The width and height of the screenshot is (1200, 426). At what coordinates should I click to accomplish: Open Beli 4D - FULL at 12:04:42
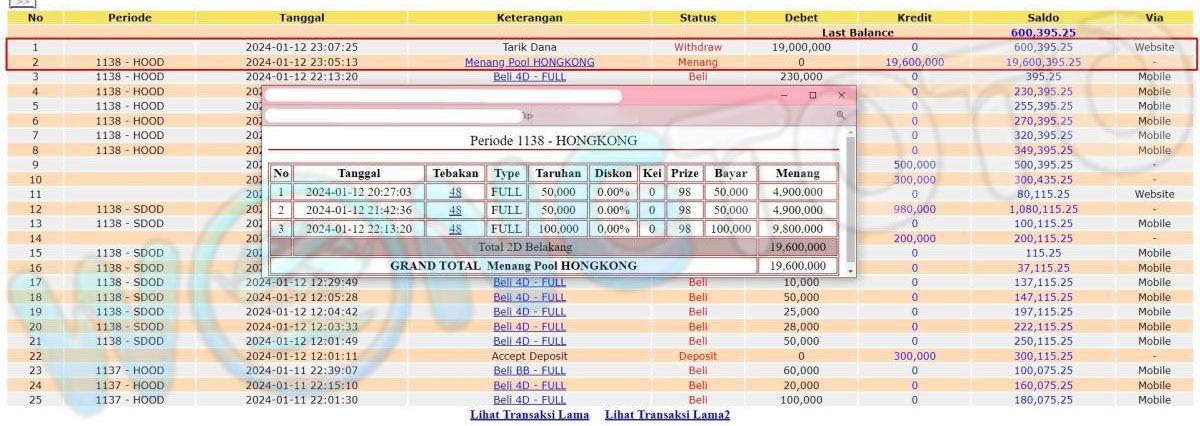click(529, 312)
